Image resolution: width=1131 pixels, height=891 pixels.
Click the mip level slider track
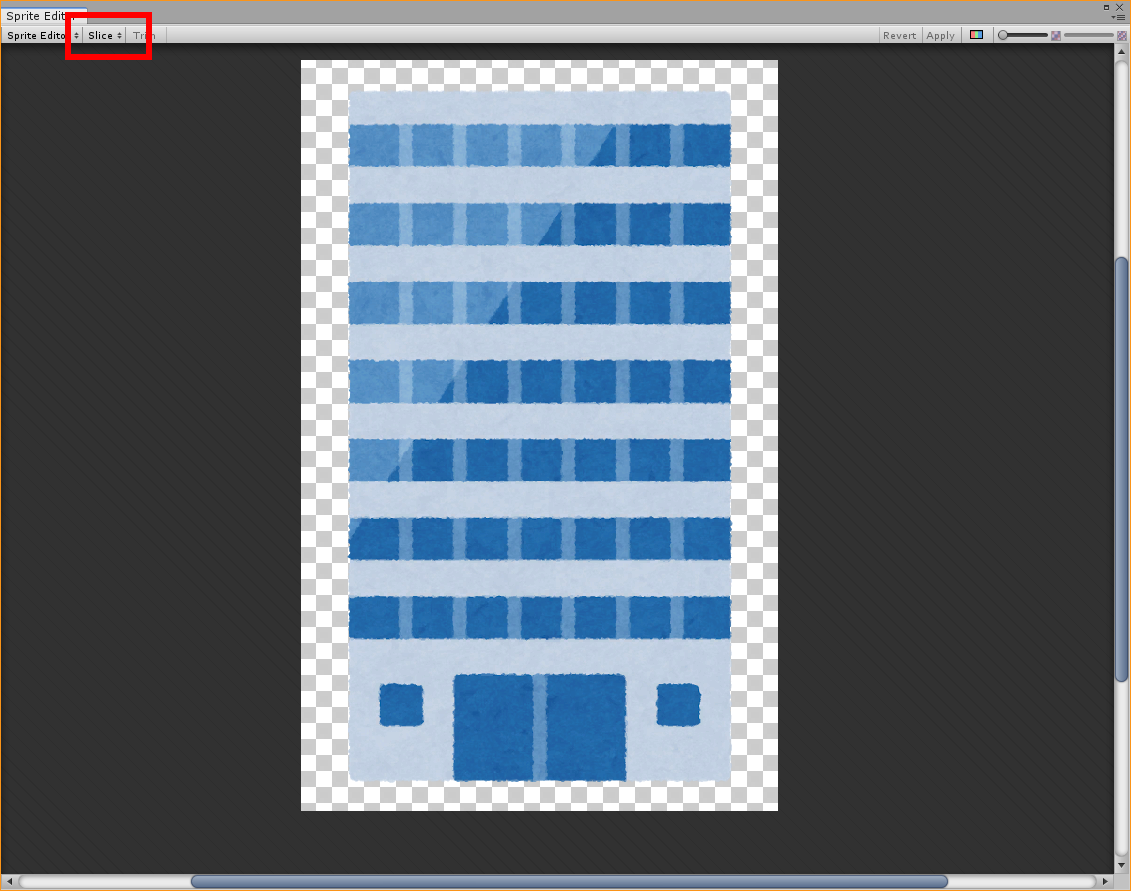click(x=1088, y=35)
